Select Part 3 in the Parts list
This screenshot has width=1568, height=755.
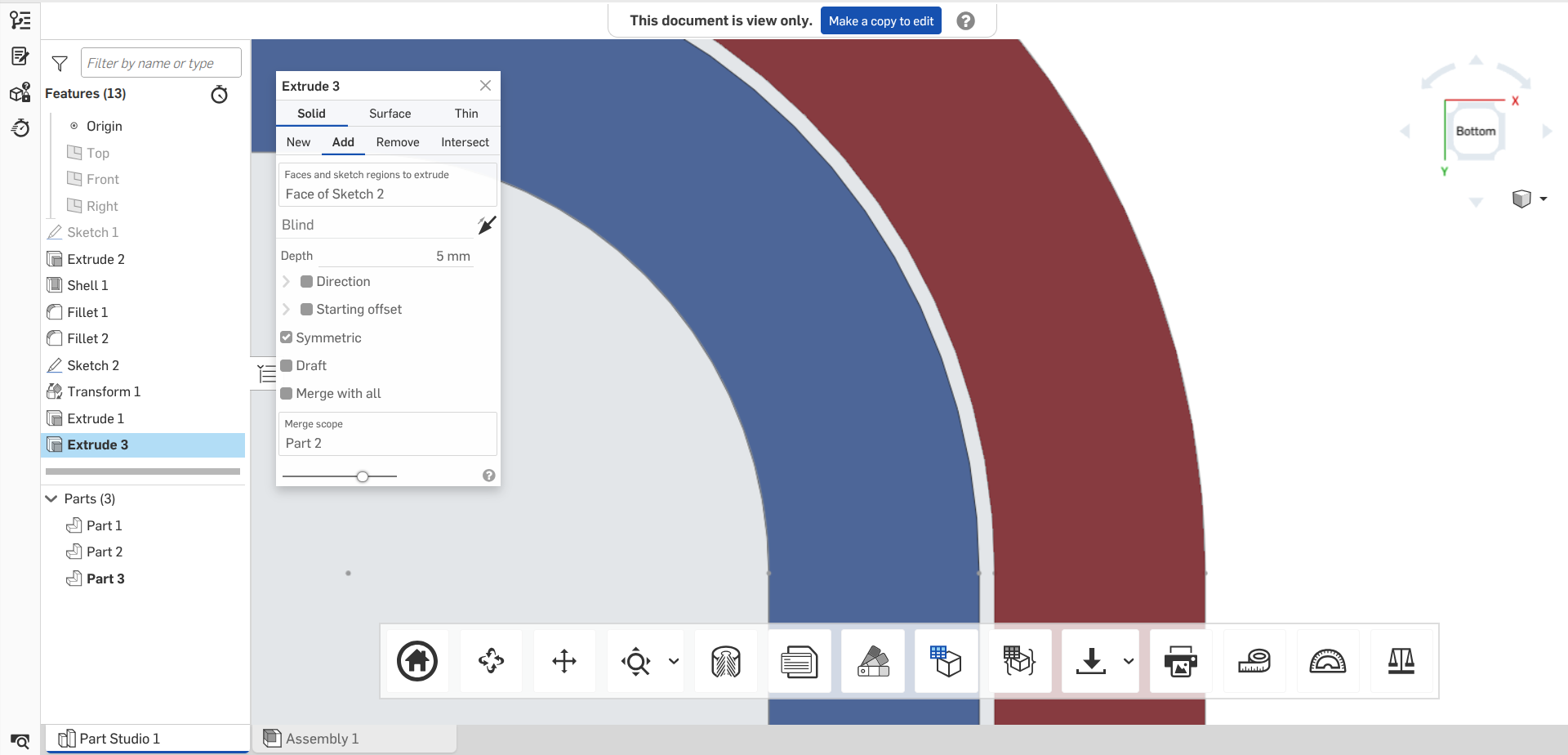pos(105,579)
